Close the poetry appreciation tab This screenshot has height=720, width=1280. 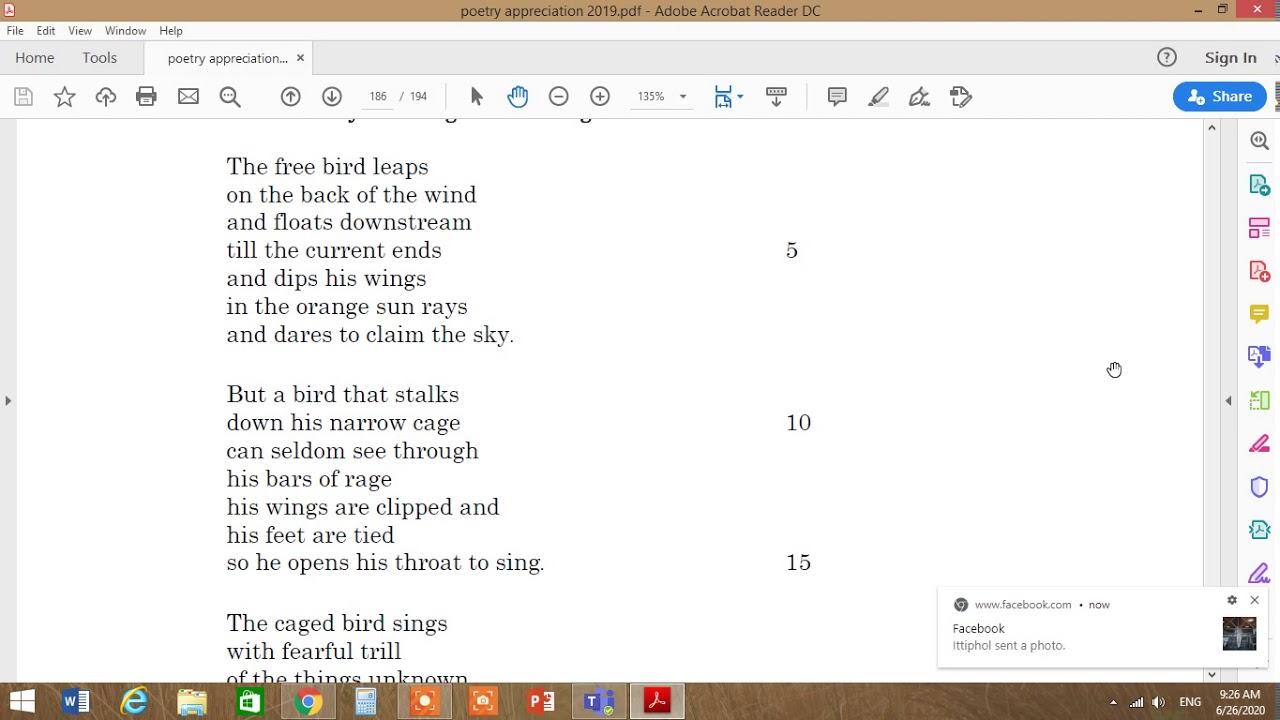(x=300, y=58)
